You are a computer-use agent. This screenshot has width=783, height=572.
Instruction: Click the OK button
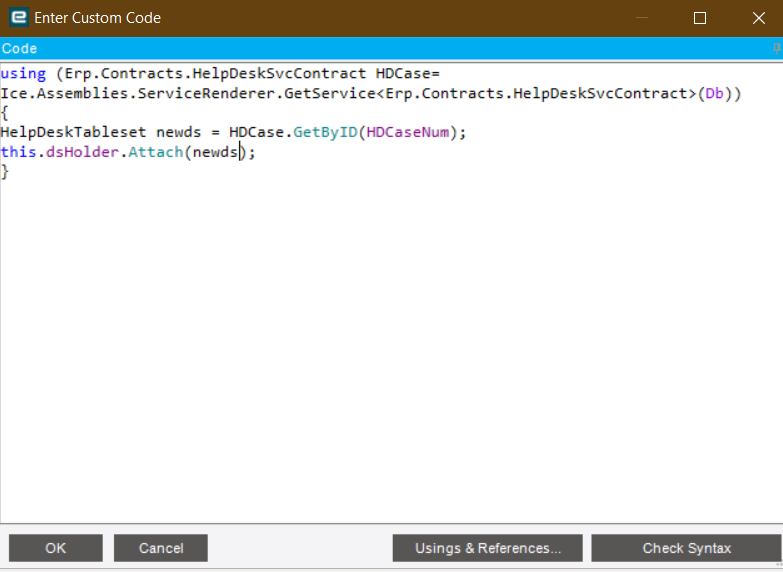(55, 548)
